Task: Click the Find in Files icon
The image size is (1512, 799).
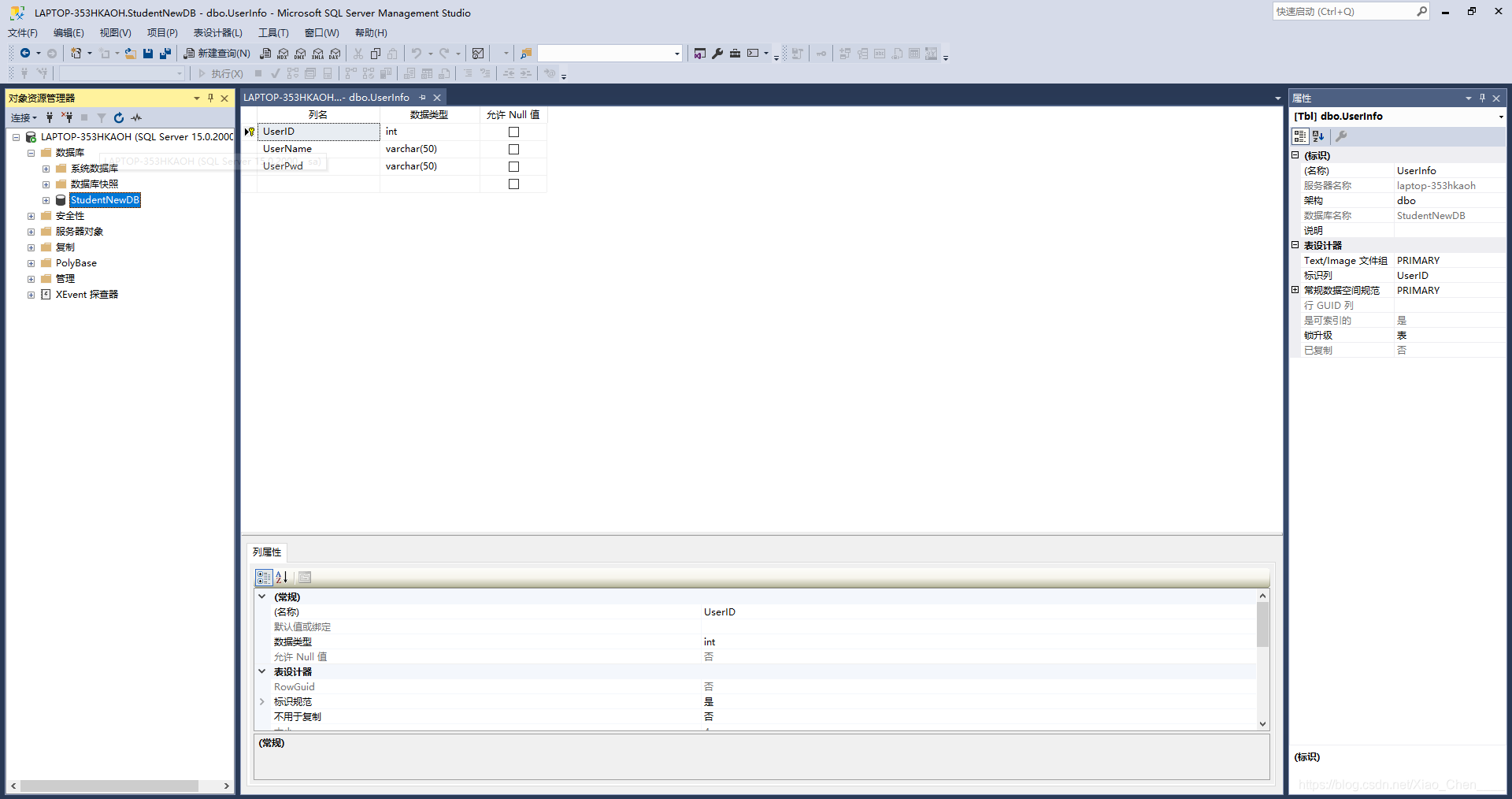Action: 526,54
